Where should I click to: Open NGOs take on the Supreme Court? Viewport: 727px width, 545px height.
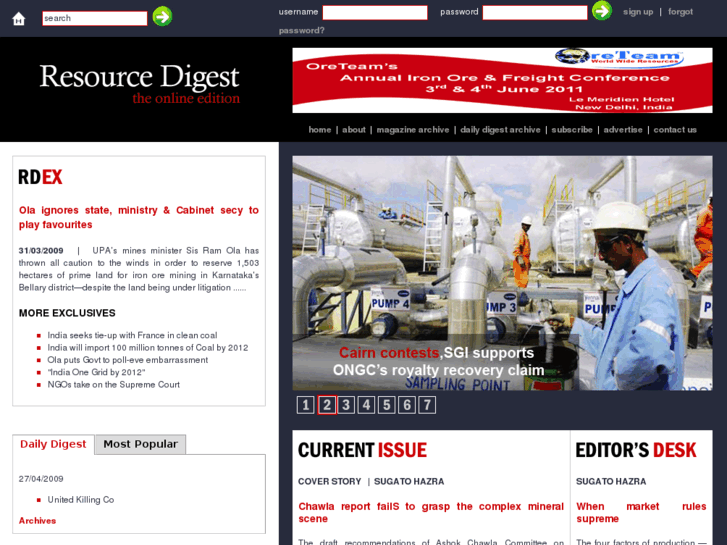[x=113, y=385]
